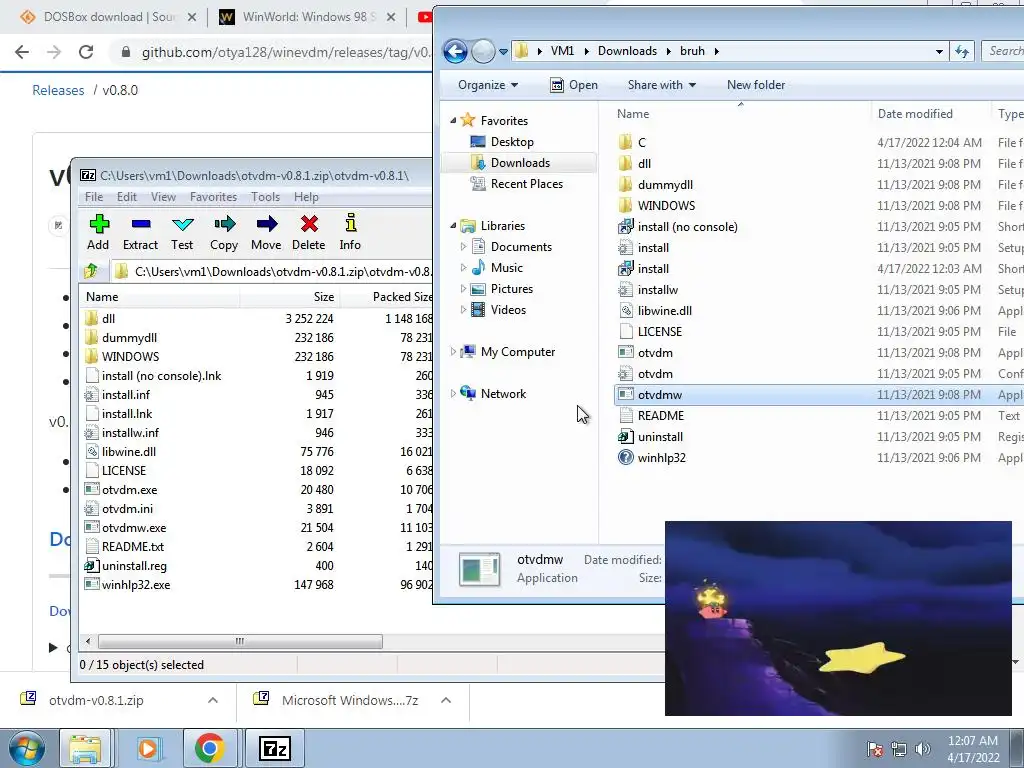Click the Add icon in 7-Zip toolbar
Screen dimensions: 1024x768
point(99,225)
